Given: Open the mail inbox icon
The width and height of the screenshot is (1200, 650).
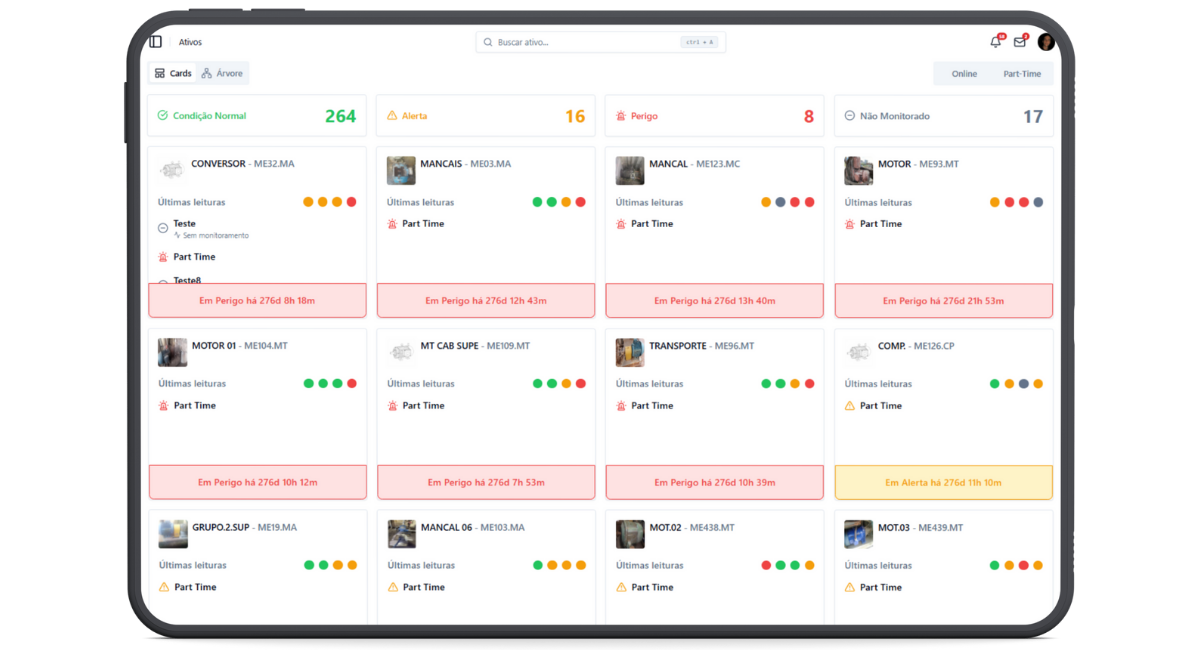Looking at the screenshot, I should tap(1020, 42).
